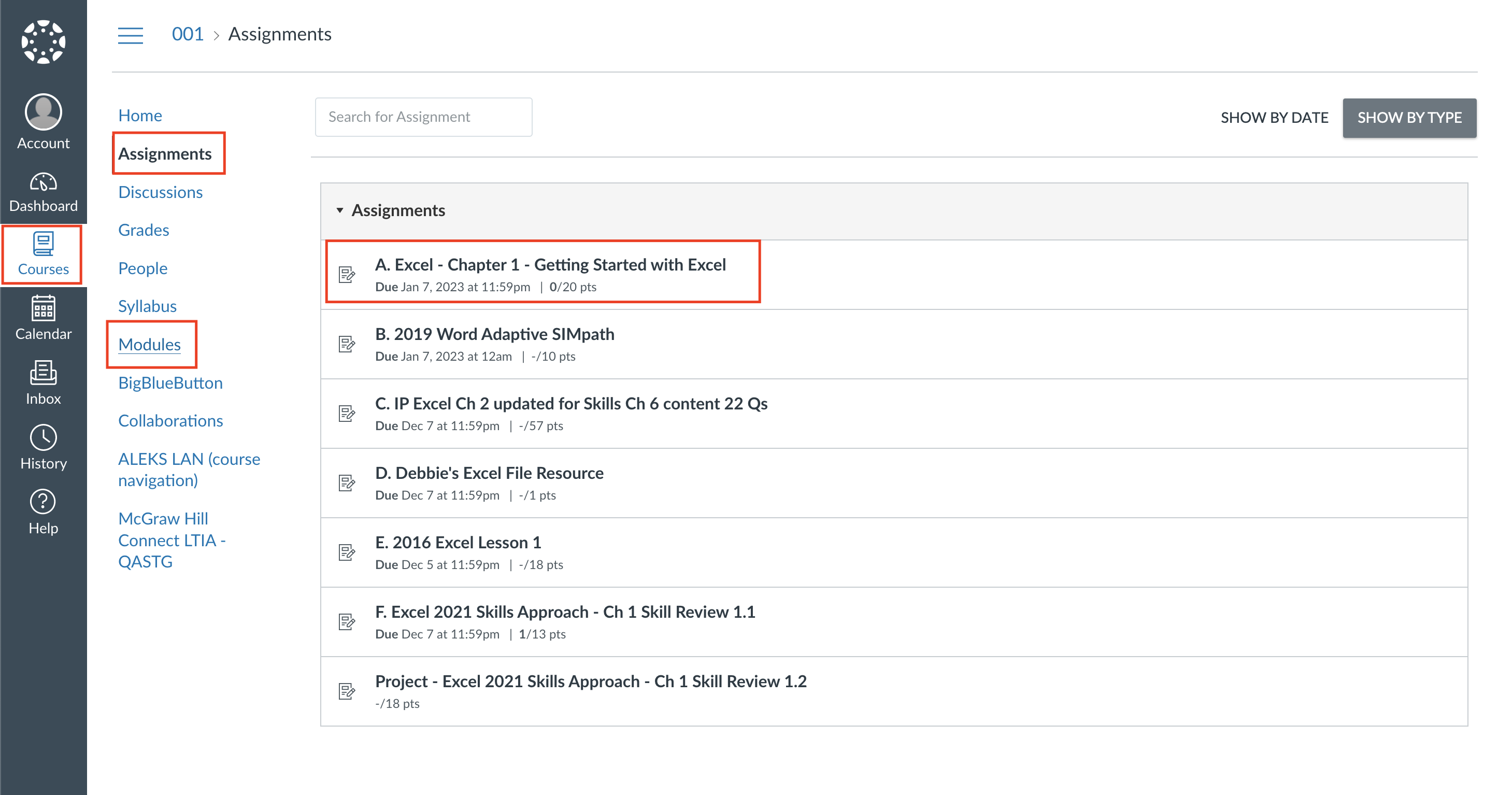Go to the Dashboard icon
The image size is (1512, 795).
(x=43, y=182)
